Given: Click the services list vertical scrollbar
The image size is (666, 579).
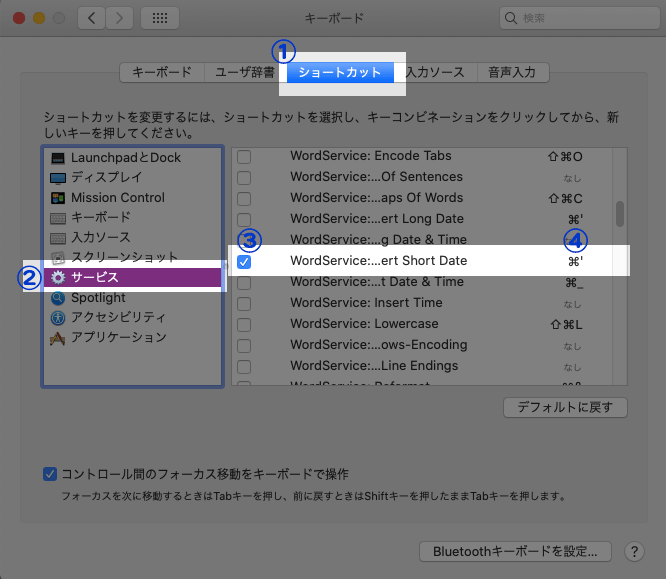Looking at the screenshot, I should pos(620,214).
